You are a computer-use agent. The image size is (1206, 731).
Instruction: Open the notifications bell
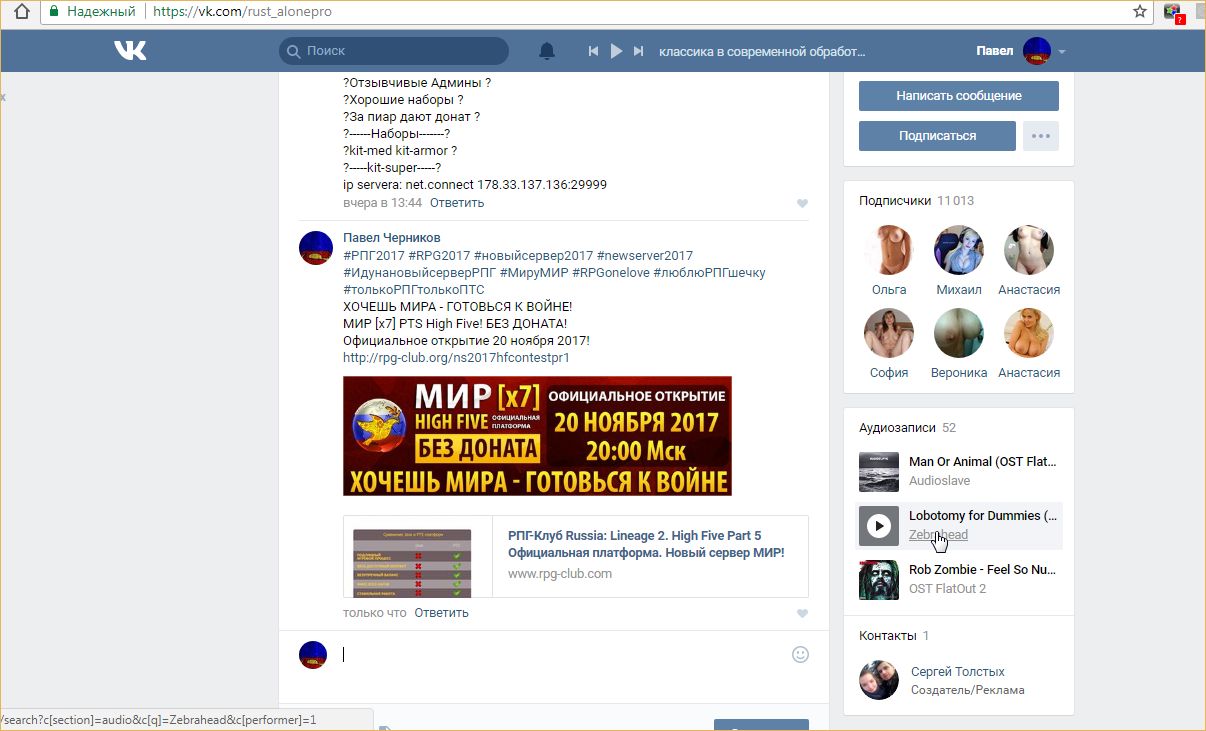pos(546,51)
